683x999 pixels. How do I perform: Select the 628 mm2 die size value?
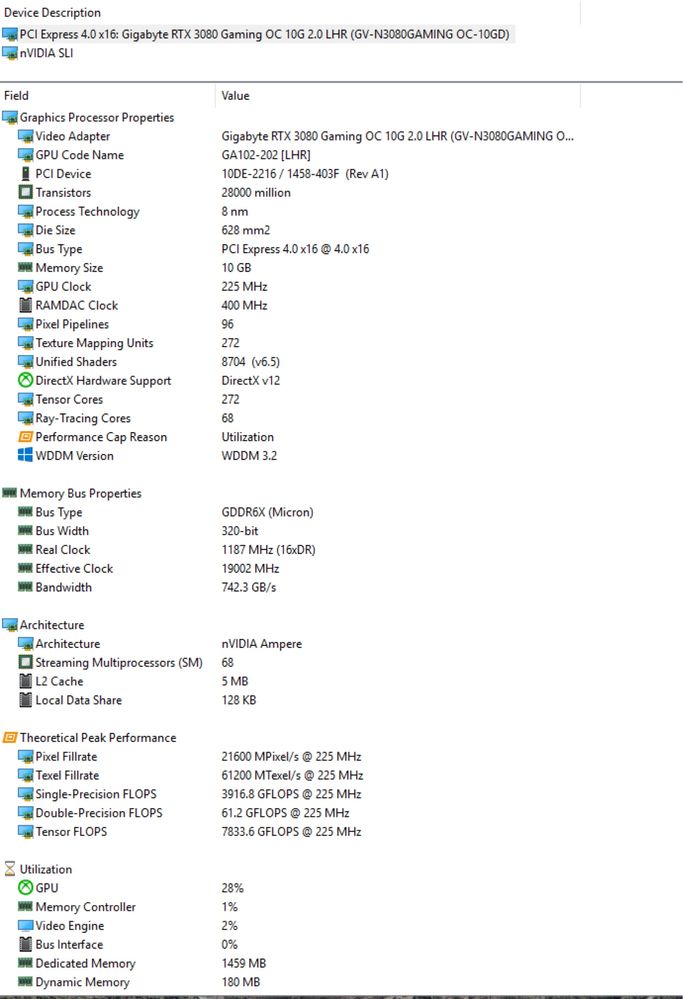coord(245,230)
